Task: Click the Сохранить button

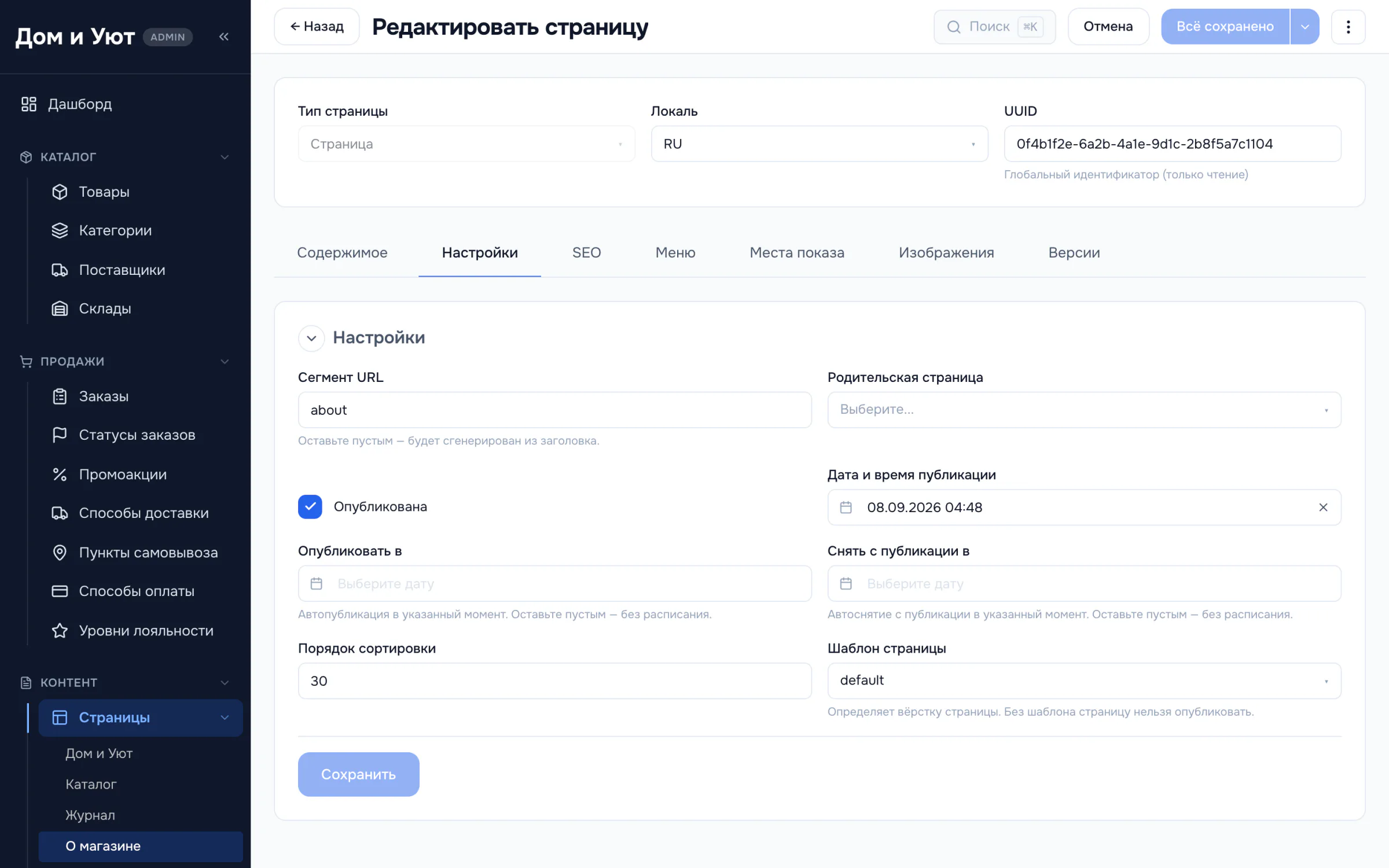Action: 358,774
